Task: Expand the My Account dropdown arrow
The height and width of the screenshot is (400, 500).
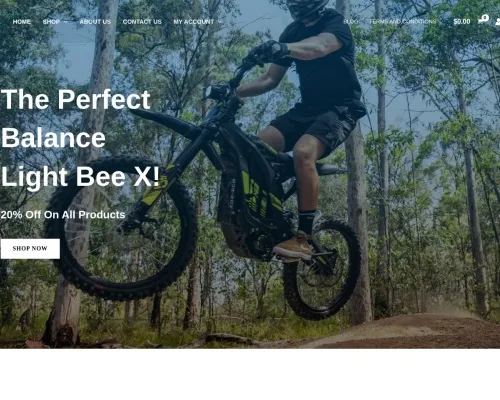Action: click(220, 22)
